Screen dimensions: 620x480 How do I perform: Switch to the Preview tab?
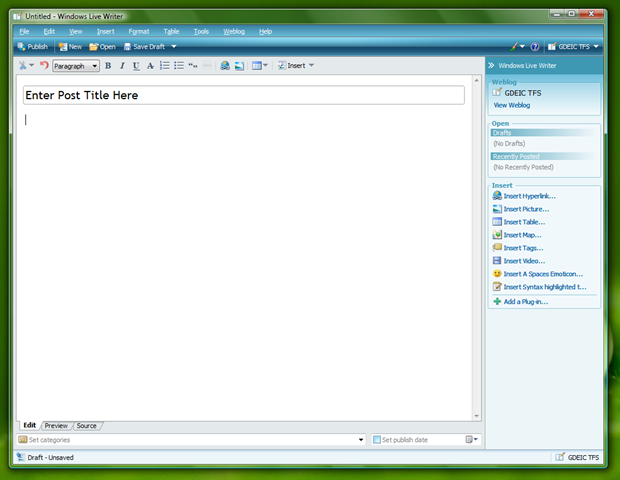point(56,426)
